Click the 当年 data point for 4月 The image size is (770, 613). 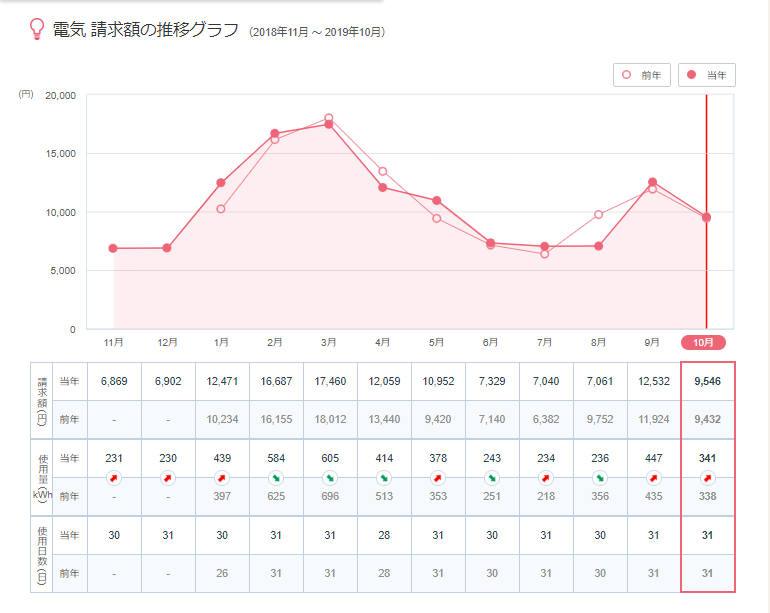pyautogui.click(x=383, y=188)
